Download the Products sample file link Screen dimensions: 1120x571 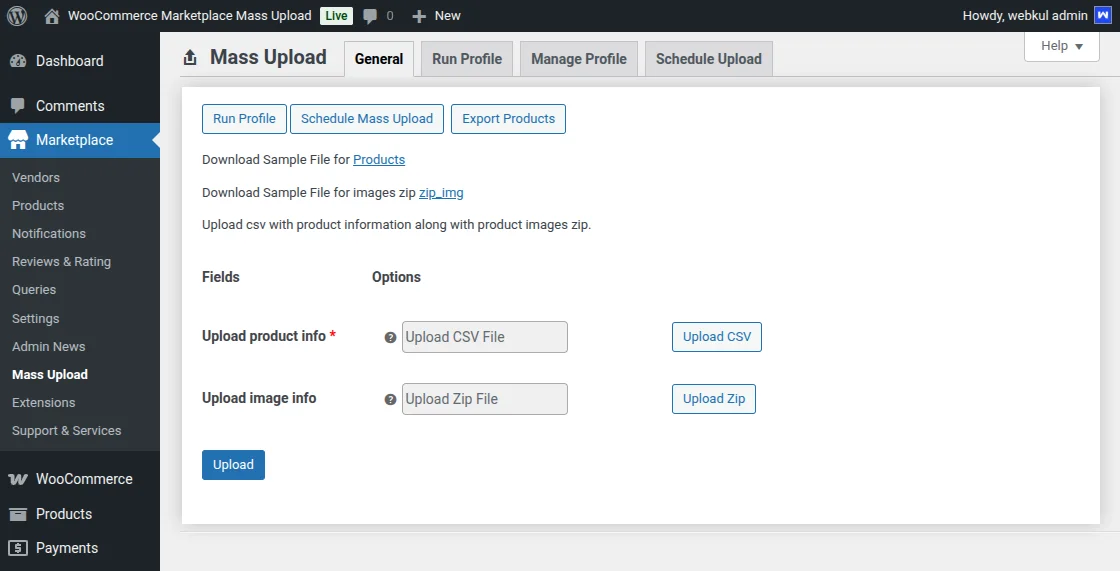379,160
